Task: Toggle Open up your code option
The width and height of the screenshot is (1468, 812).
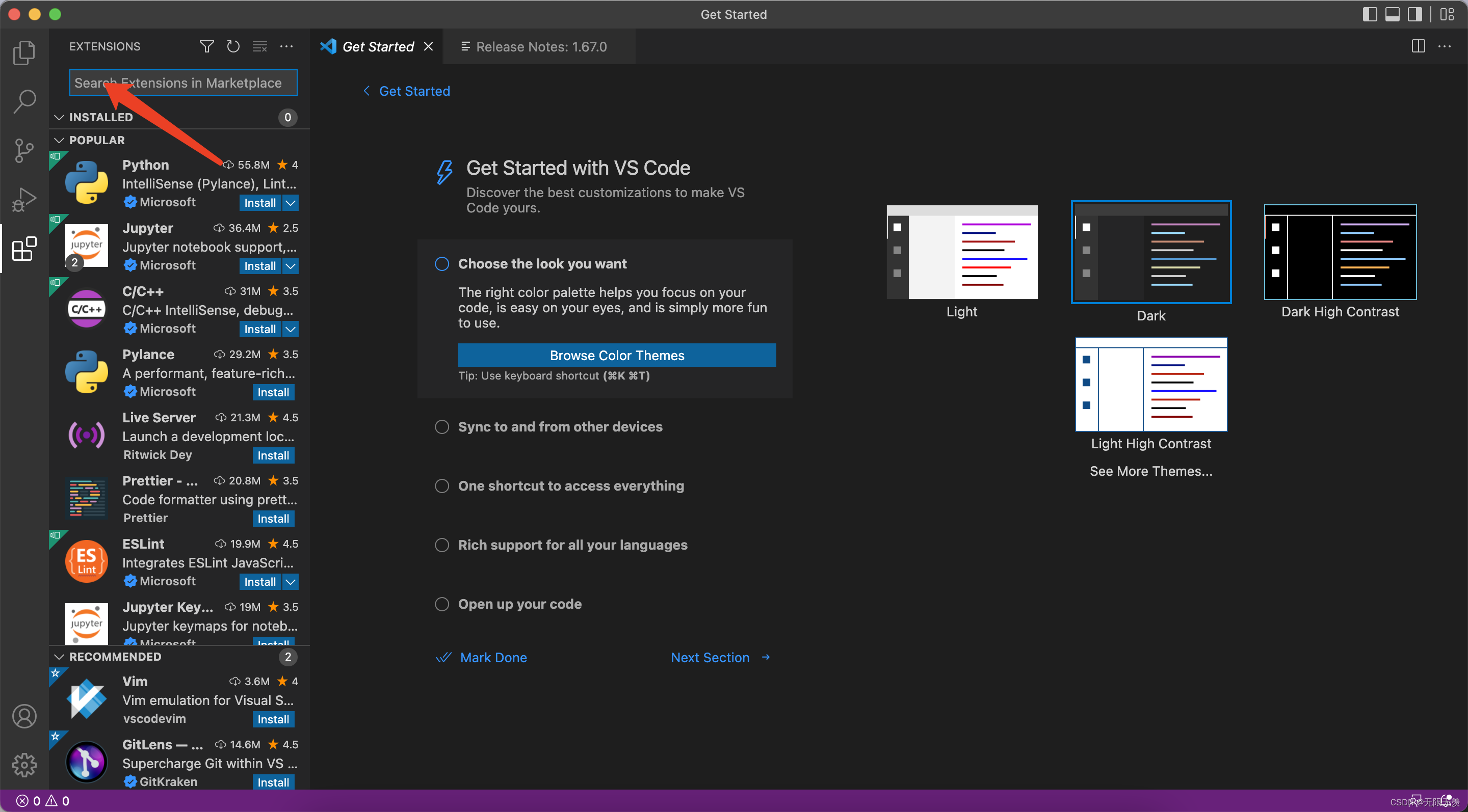Action: [x=441, y=604]
